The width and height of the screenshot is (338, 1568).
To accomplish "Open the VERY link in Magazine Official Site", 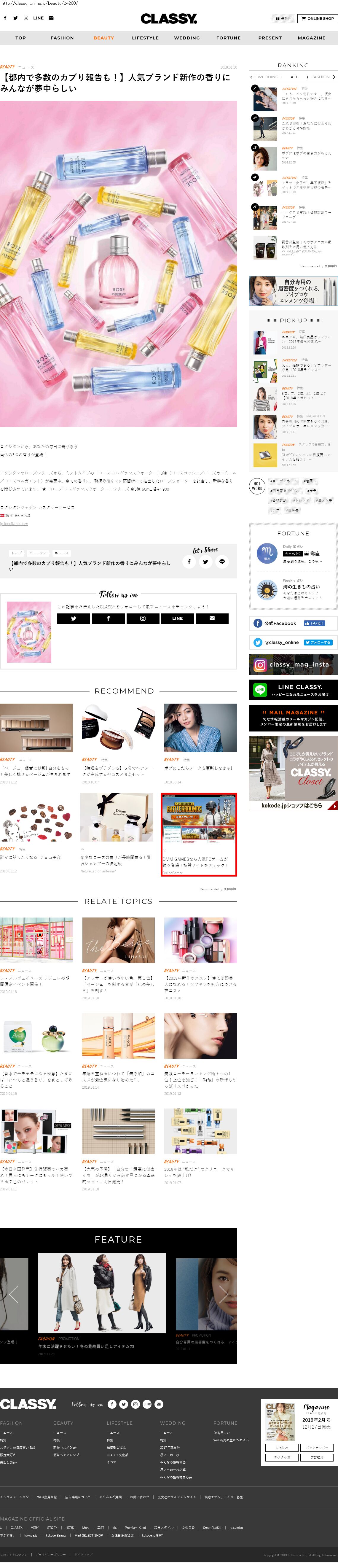I will (35, 1527).
